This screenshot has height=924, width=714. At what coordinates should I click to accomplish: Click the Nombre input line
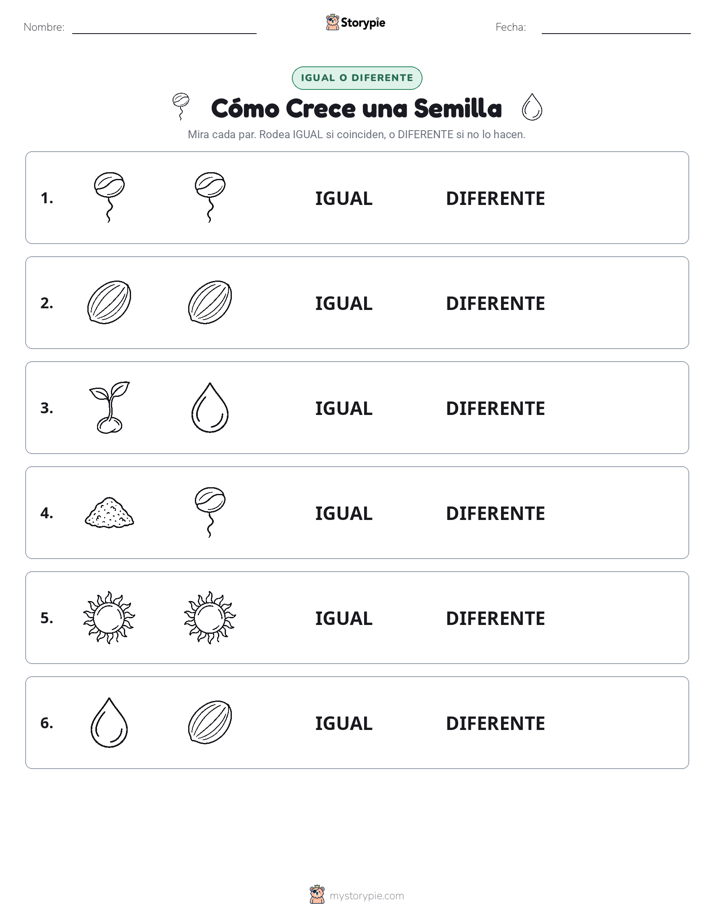pyautogui.click(x=164, y=27)
